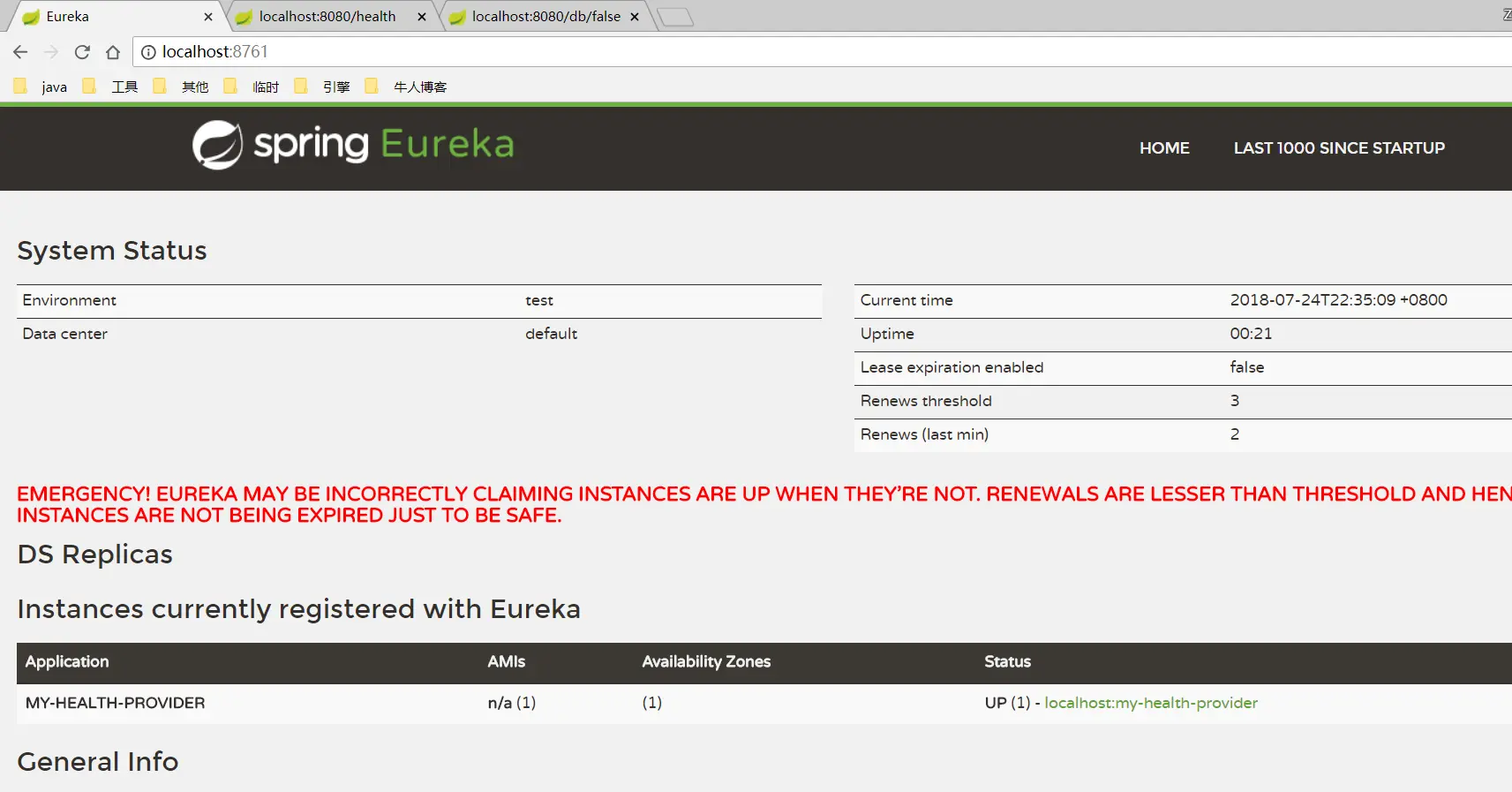Switch to the localhost:8080/db/false tab
This screenshot has width=1512, height=792.
544,17
